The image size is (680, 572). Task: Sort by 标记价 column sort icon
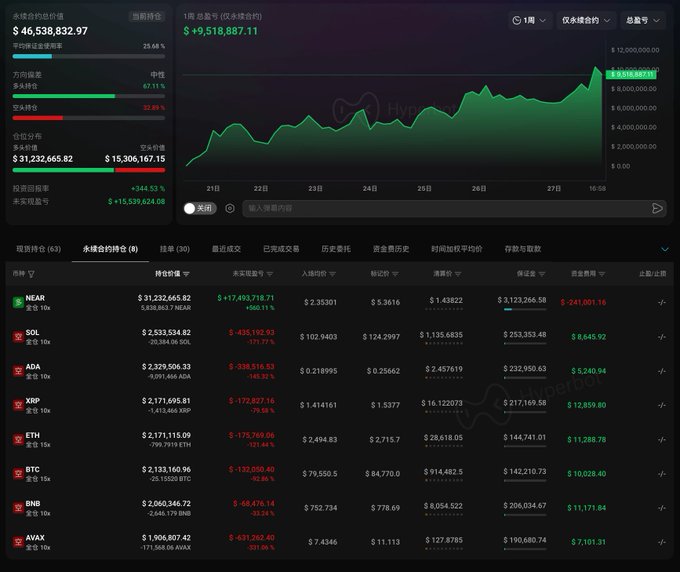pyautogui.click(x=395, y=274)
